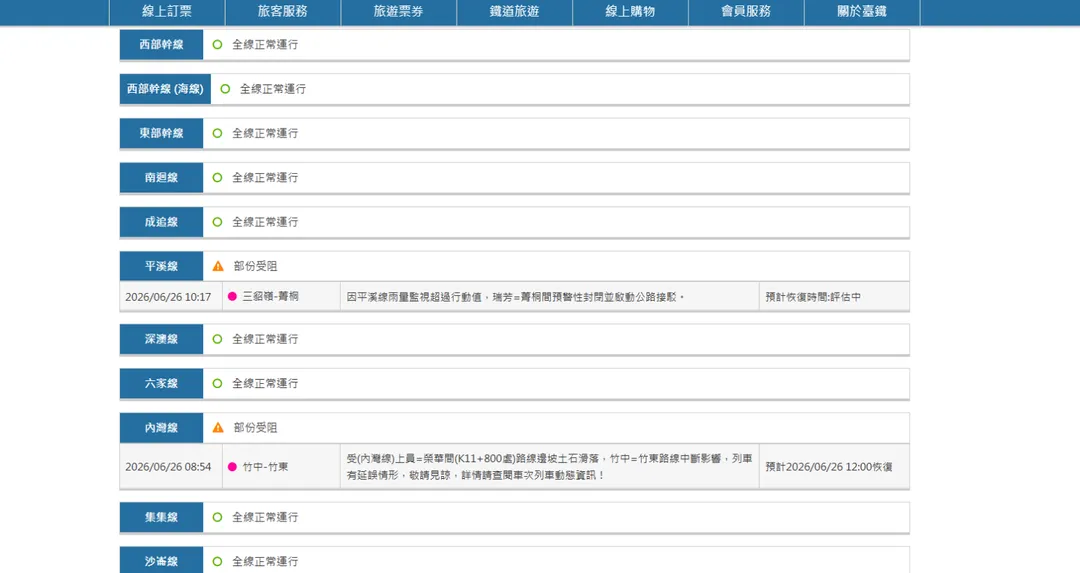Click the green status circle for 東部幹線
Viewport: 1080px width, 573px height.
coord(218,134)
